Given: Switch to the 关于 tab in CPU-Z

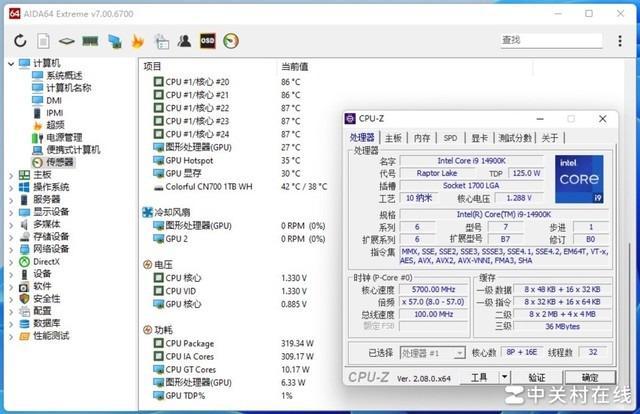Looking at the screenshot, I should coord(549,138).
